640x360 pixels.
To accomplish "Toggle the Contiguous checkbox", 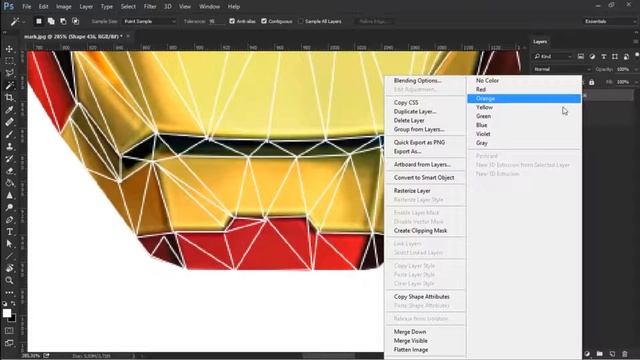I will tap(264, 21).
